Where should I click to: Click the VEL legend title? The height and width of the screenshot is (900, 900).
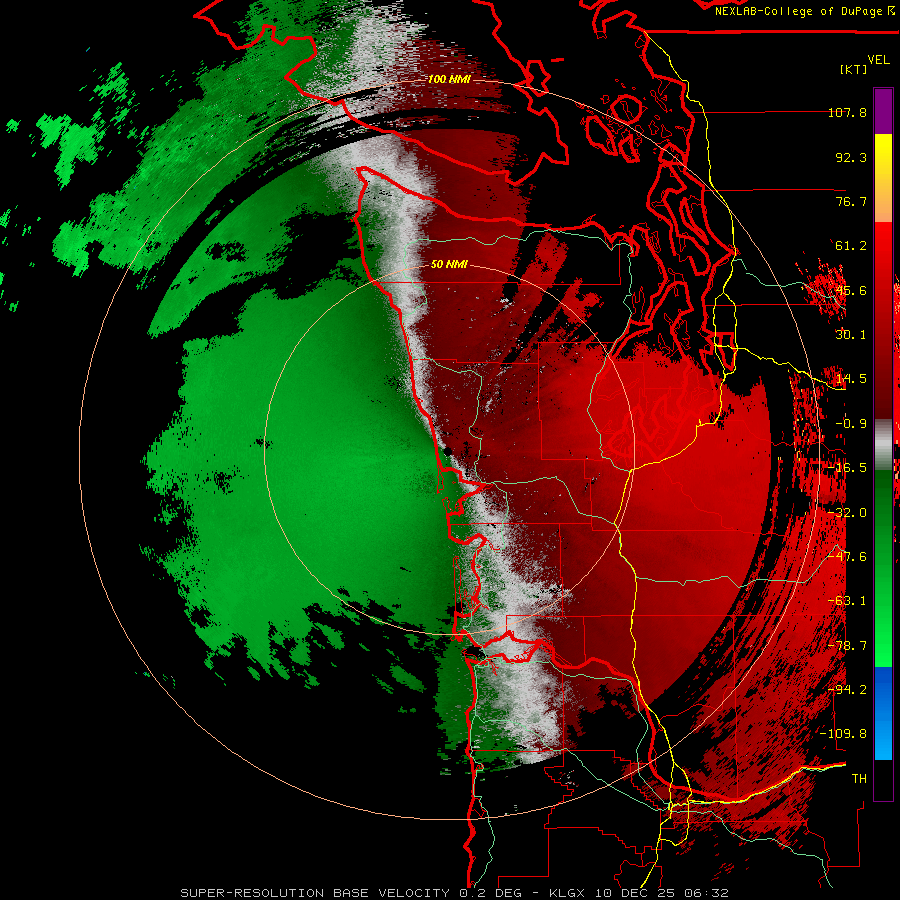coord(878,60)
